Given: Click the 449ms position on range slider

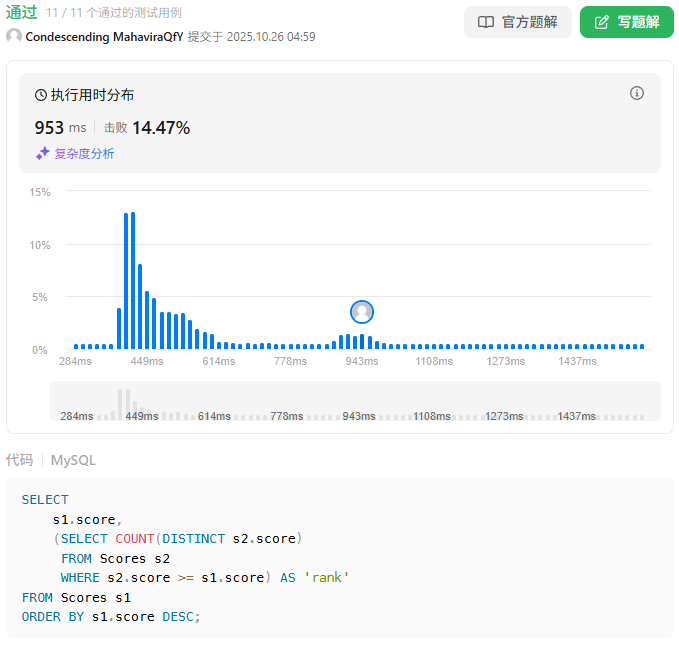Looking at the screenshot, I should click(x=141, y=415).
